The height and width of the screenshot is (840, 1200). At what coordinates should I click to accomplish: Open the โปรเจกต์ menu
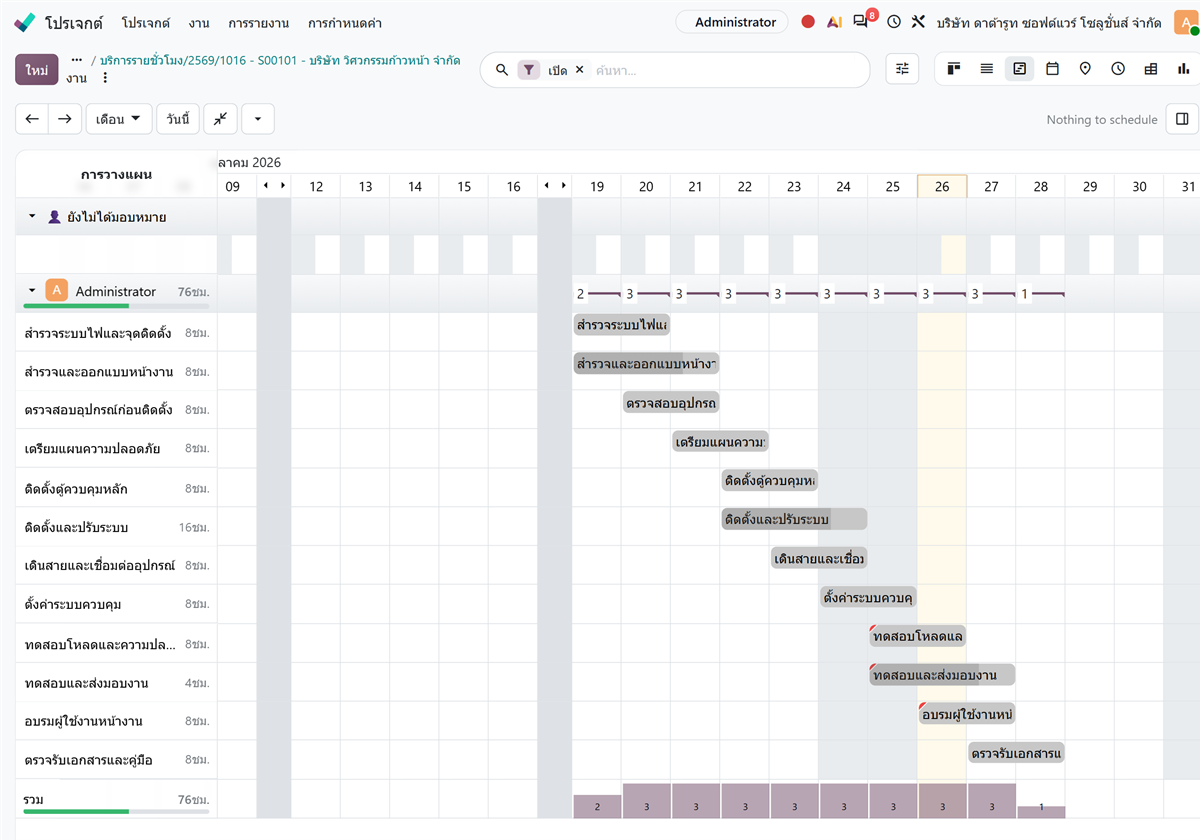coord(146,22)
